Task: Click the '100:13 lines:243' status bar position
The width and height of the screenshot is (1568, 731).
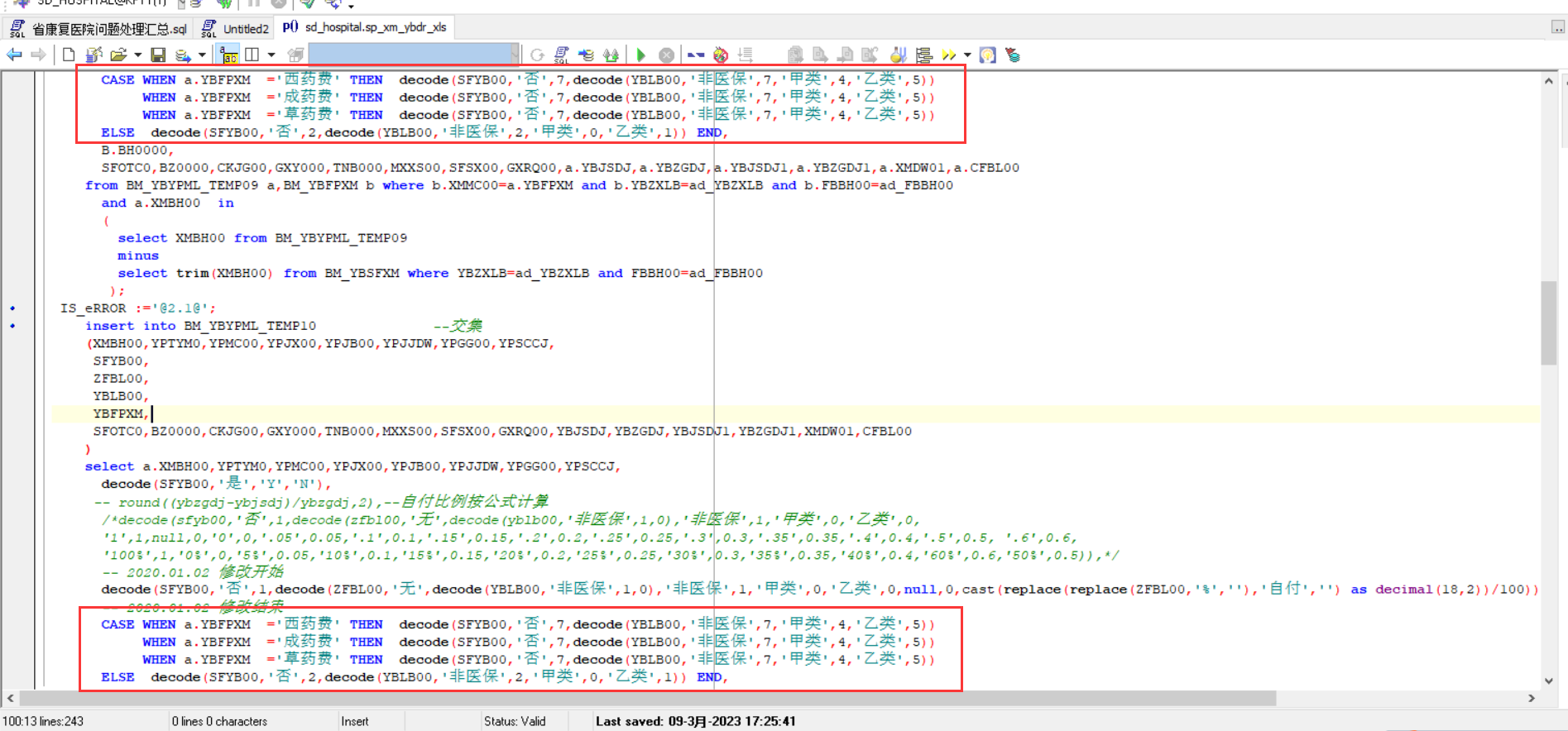Action: 44,721
